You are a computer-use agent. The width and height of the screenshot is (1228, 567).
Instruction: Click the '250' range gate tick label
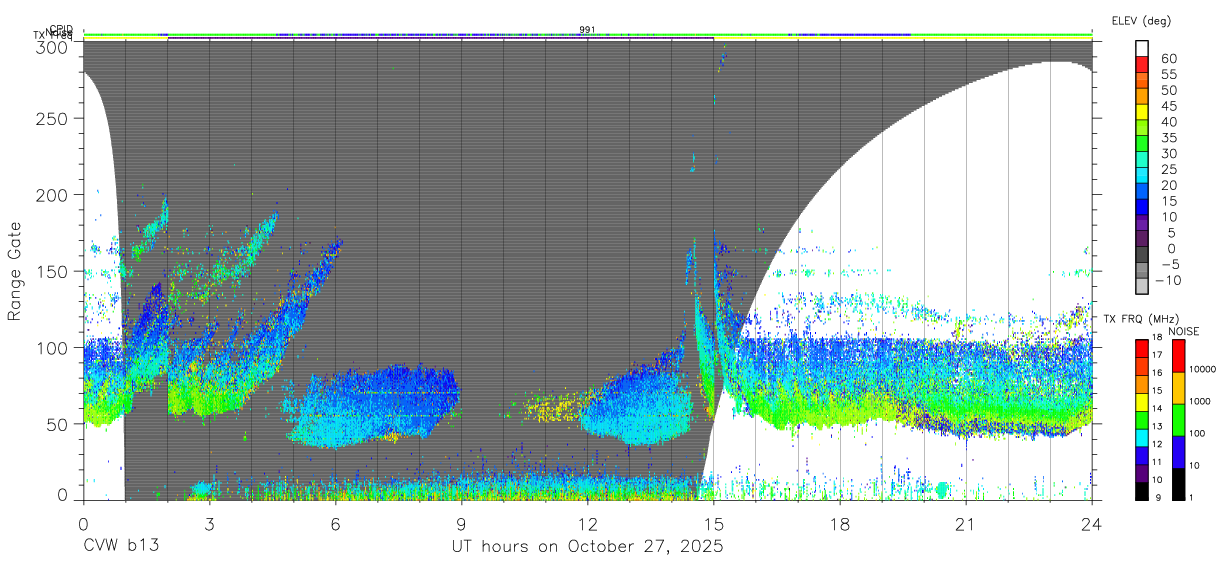point(54,118)
